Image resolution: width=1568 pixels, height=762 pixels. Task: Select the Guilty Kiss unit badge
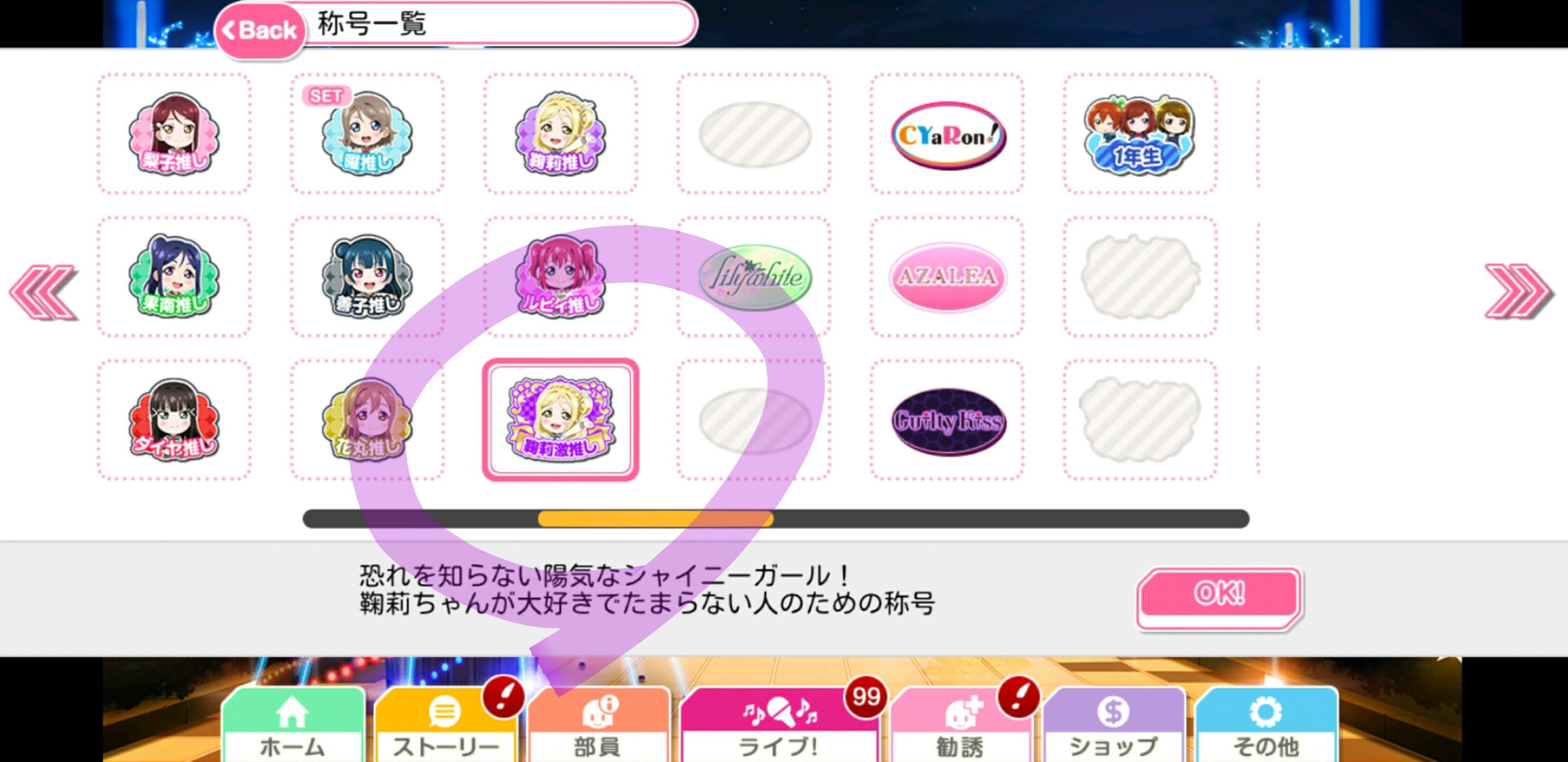tap(948, 421)
